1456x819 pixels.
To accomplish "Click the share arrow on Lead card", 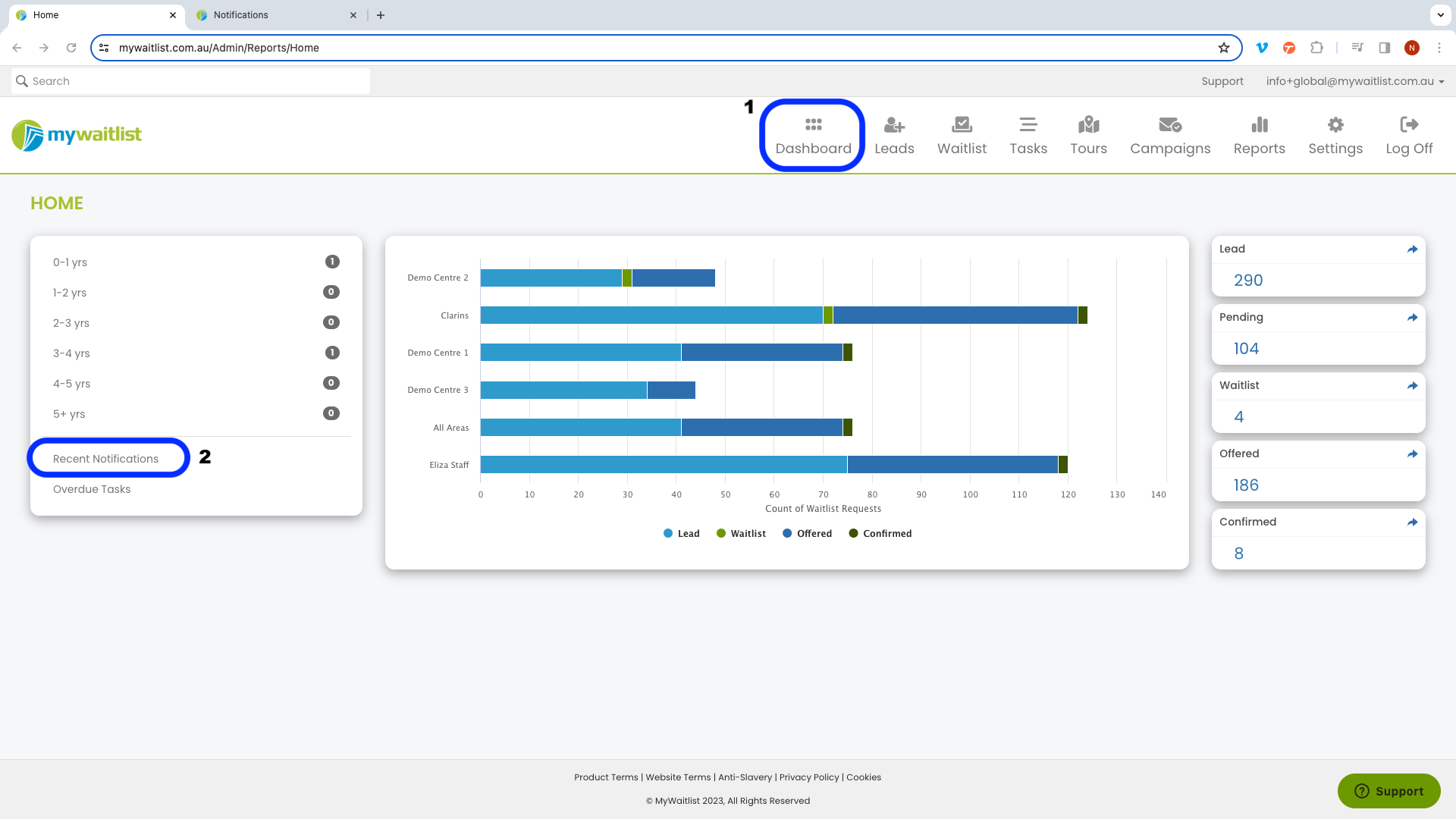I will click(1412, 249).
